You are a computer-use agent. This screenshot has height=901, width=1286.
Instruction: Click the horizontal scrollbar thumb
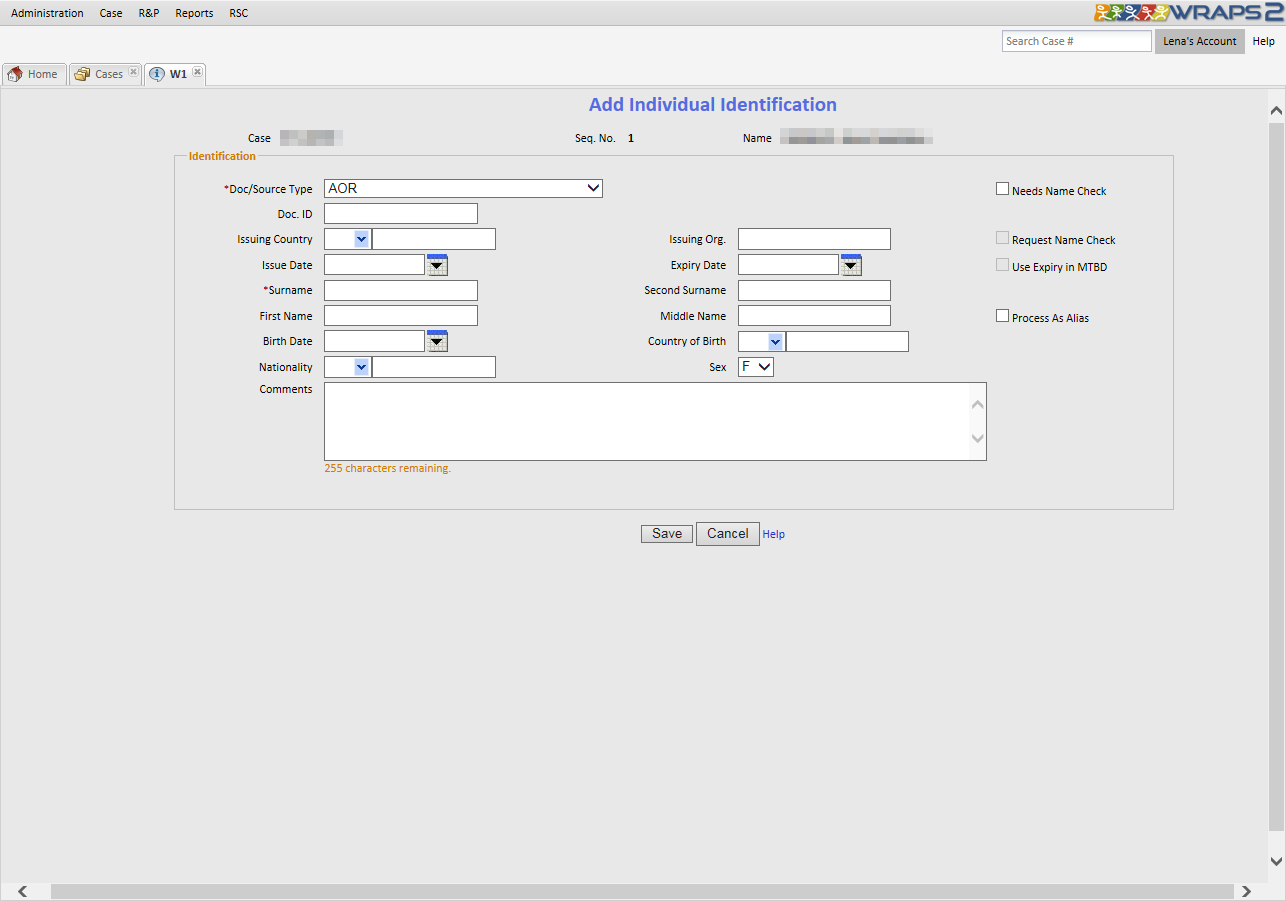(x=641, y=891)
